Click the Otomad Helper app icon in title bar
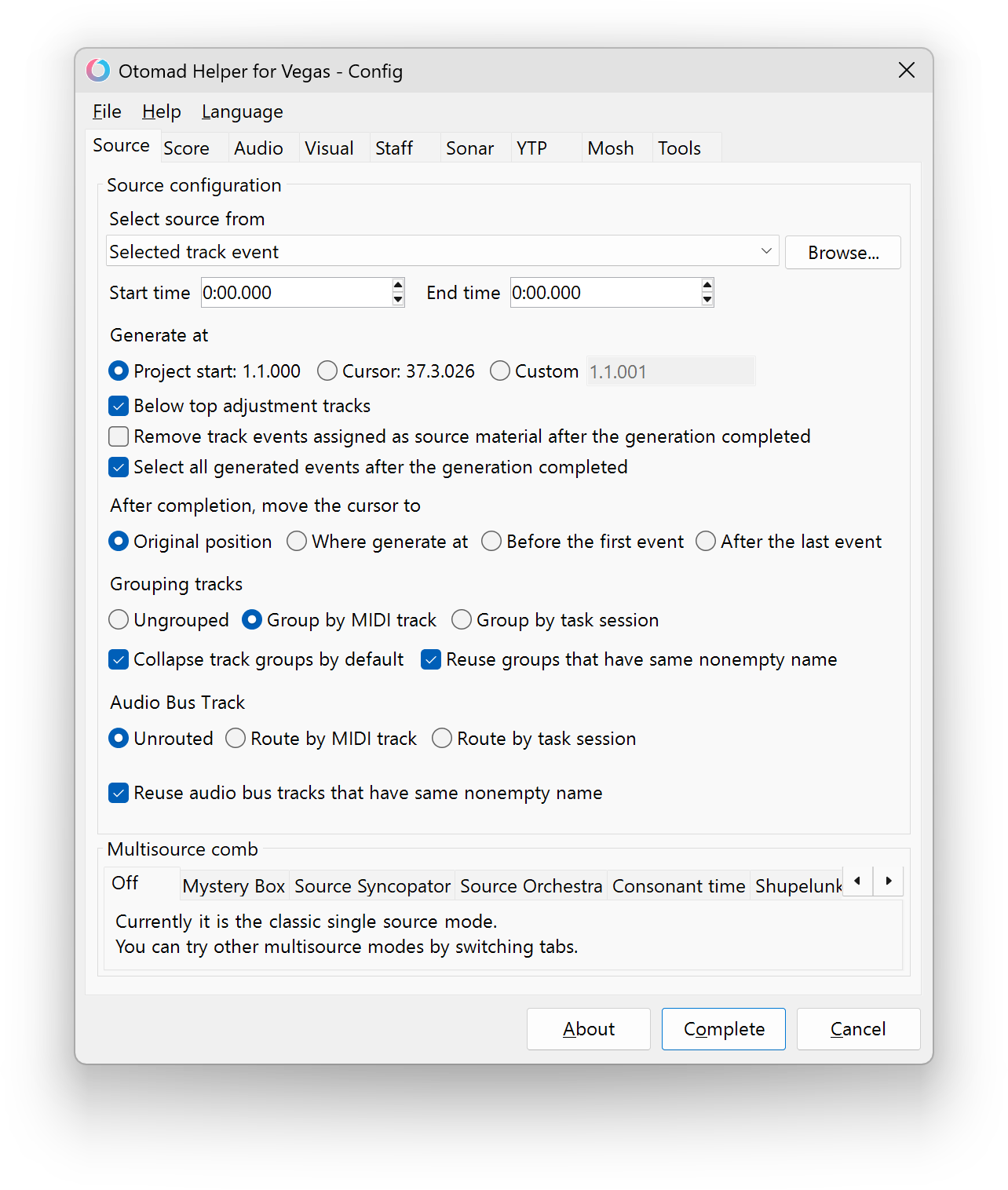1008x1190 pixels. click(98, 71)
